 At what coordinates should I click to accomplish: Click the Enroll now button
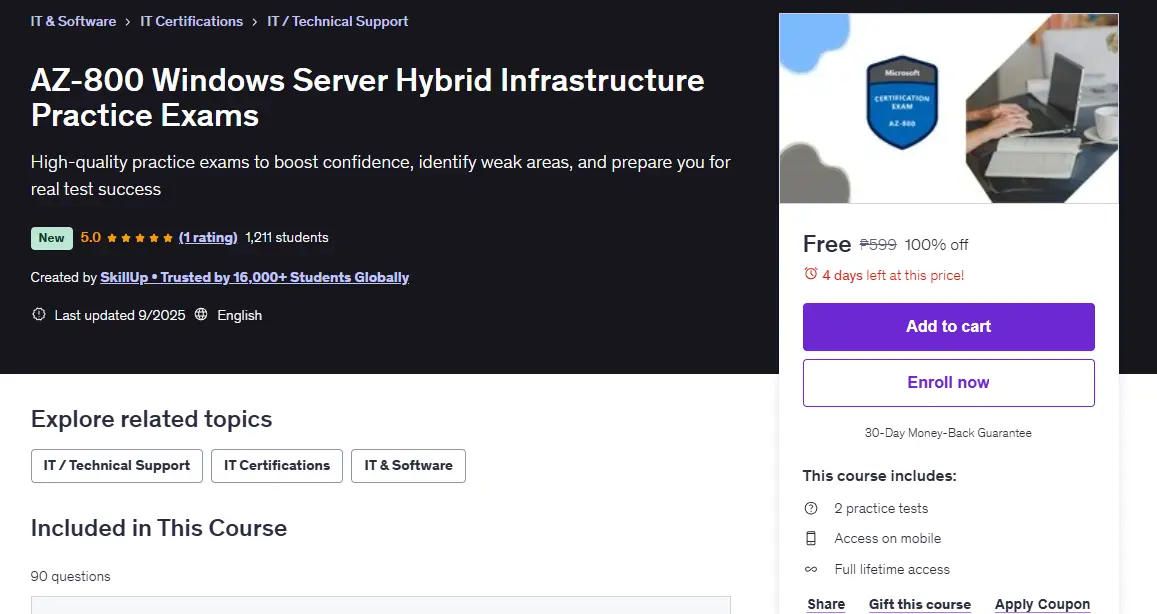coord(949,383)
